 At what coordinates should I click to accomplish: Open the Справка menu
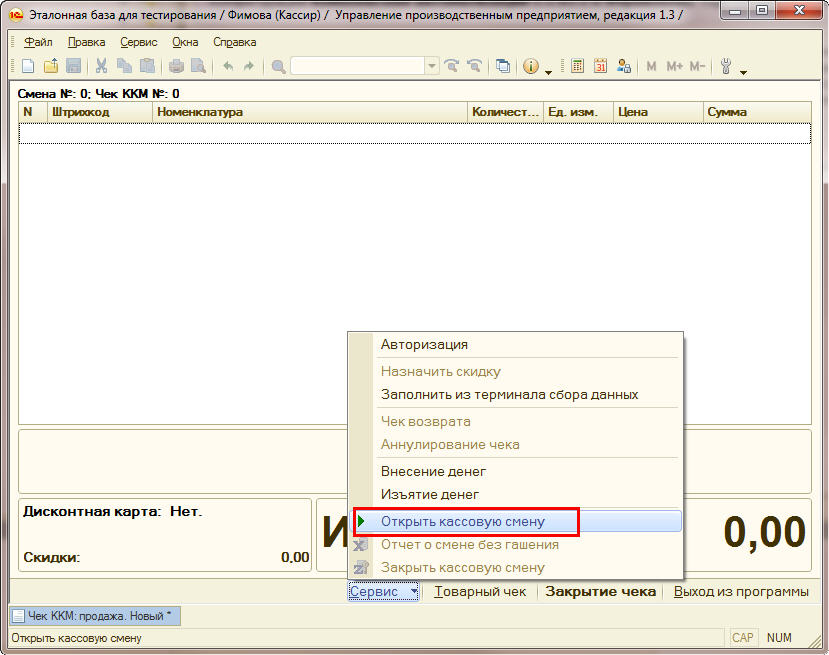[235, 42]
